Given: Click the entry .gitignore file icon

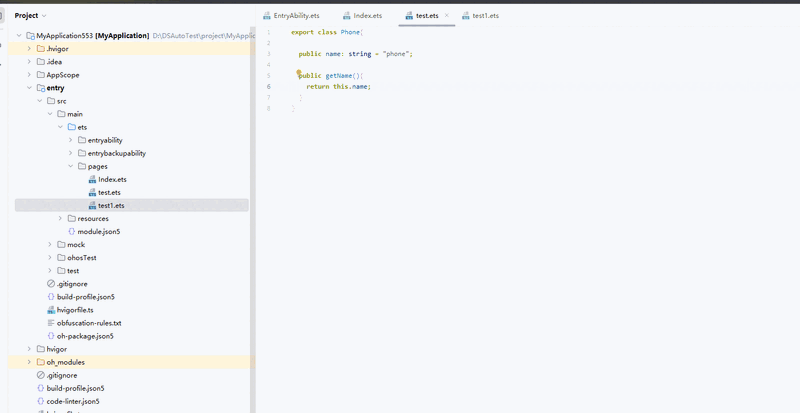Looking at the screenshot, I should point(51,284).
